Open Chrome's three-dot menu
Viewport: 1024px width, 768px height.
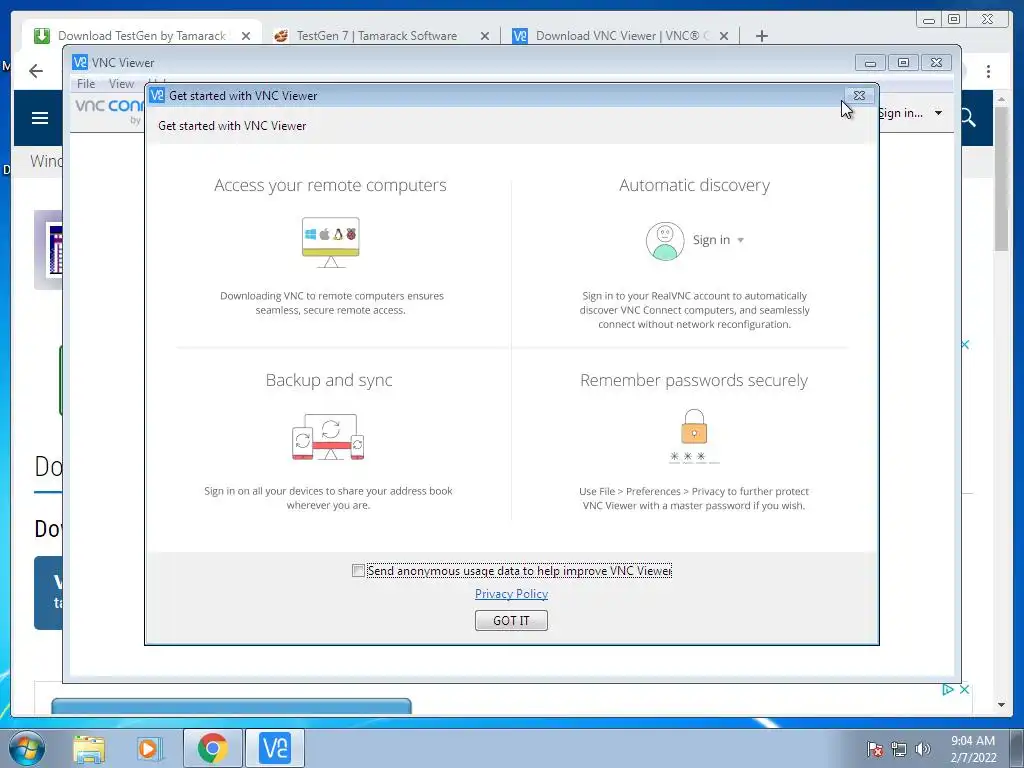(988, 71)
